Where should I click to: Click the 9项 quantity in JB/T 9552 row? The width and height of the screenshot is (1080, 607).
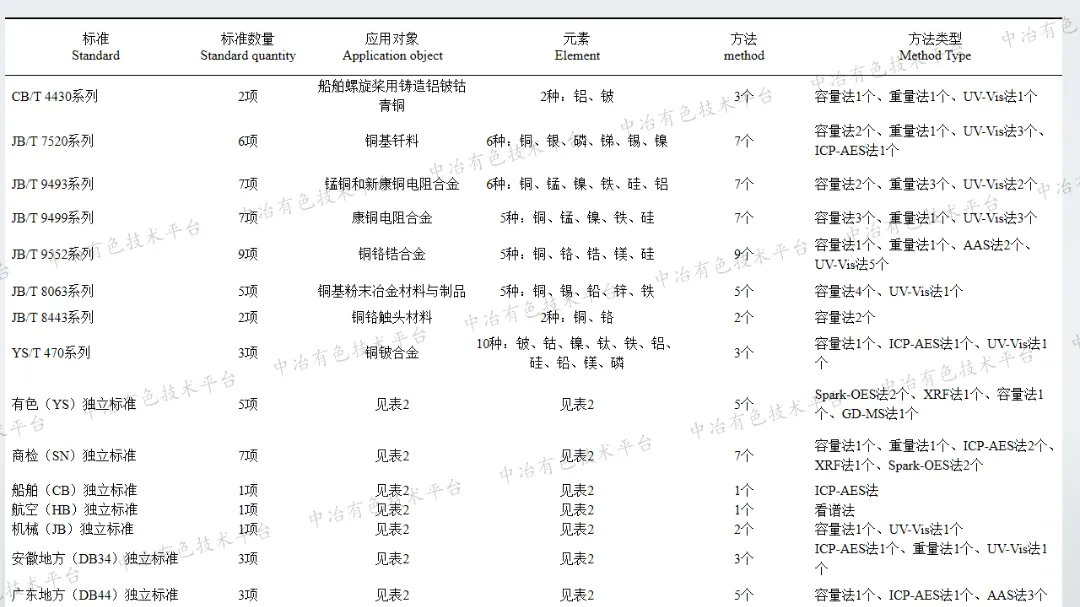click(248, 254)
